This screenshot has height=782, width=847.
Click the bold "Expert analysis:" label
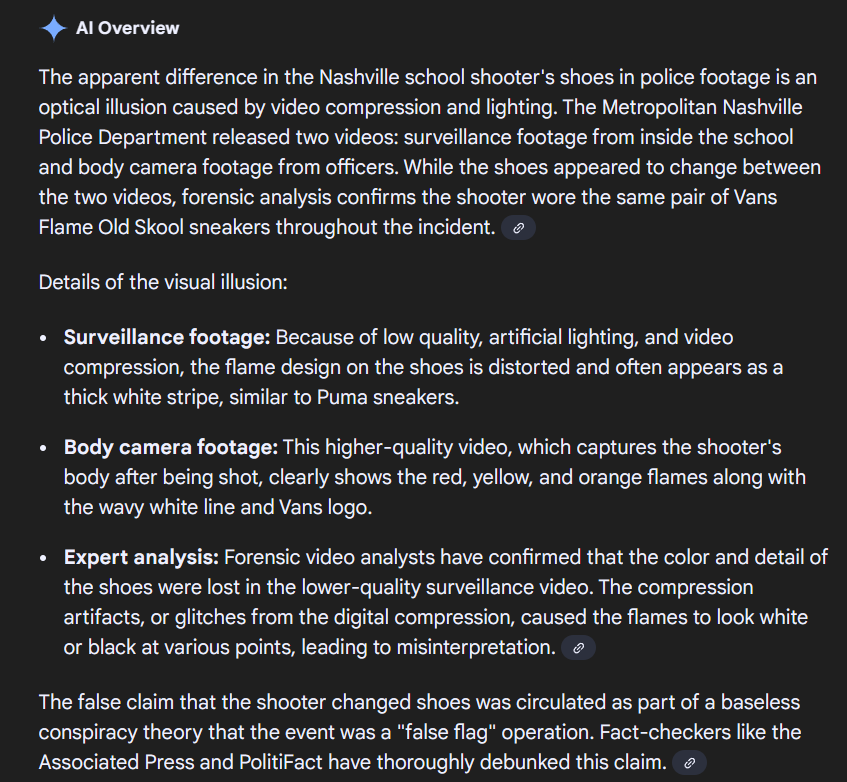141,557
